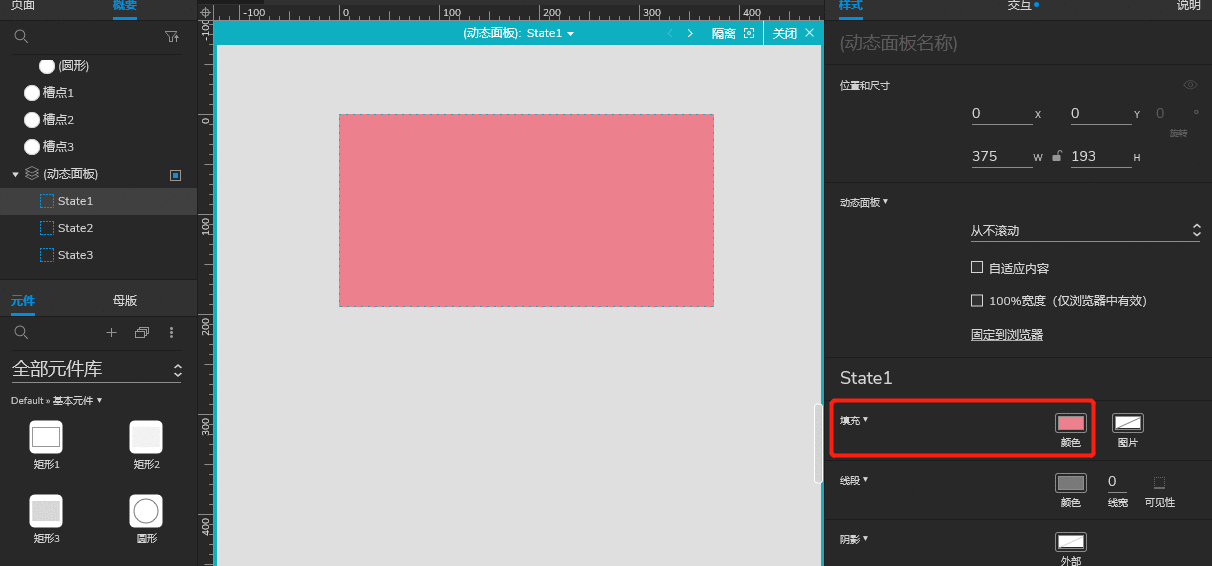Viewport: 1212px width, 566px height.
Task: Click the pink fill 颜色 swatch
Action: pos(1071,423)
